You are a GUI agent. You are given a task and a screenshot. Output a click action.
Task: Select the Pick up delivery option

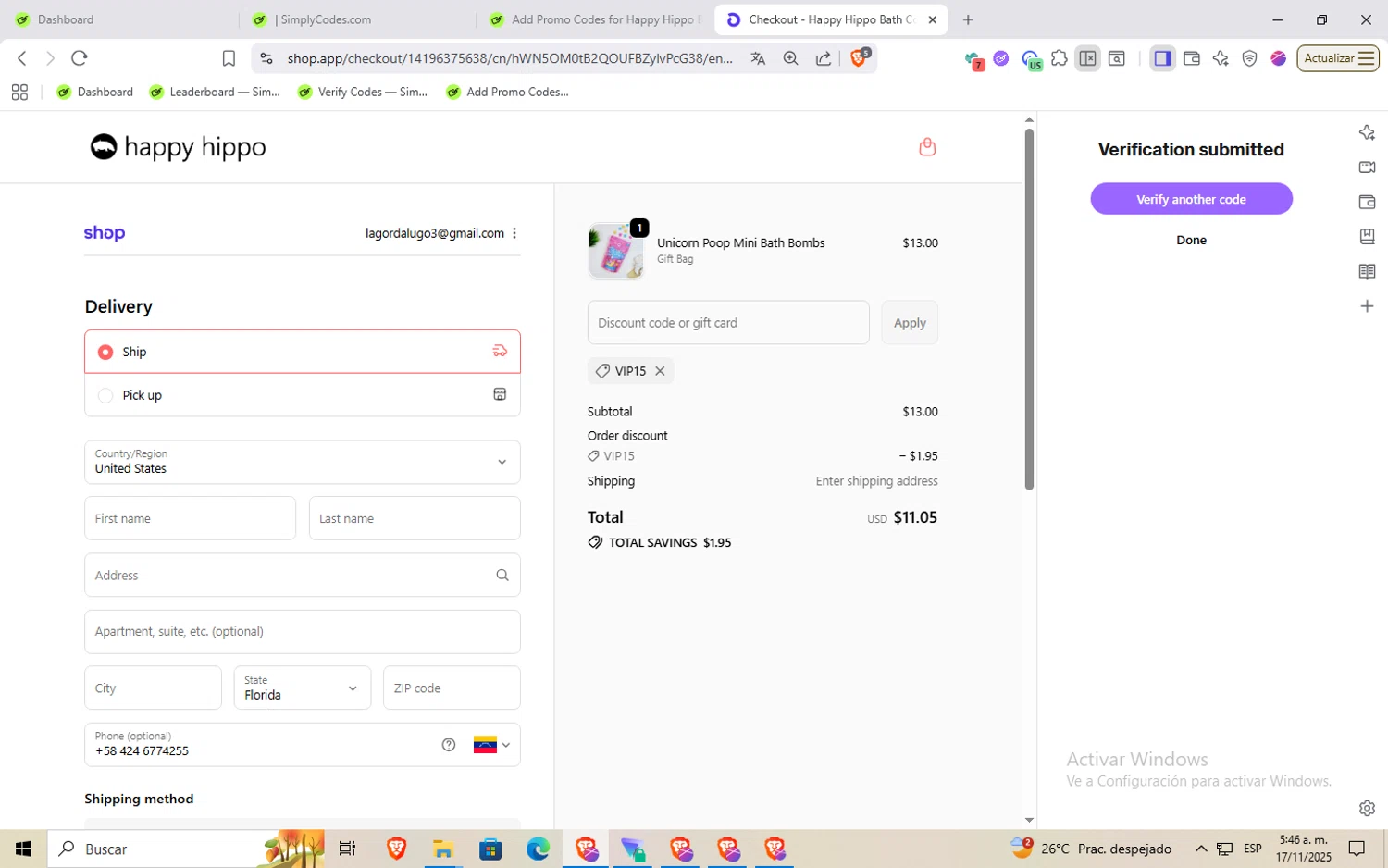point(303,395)
